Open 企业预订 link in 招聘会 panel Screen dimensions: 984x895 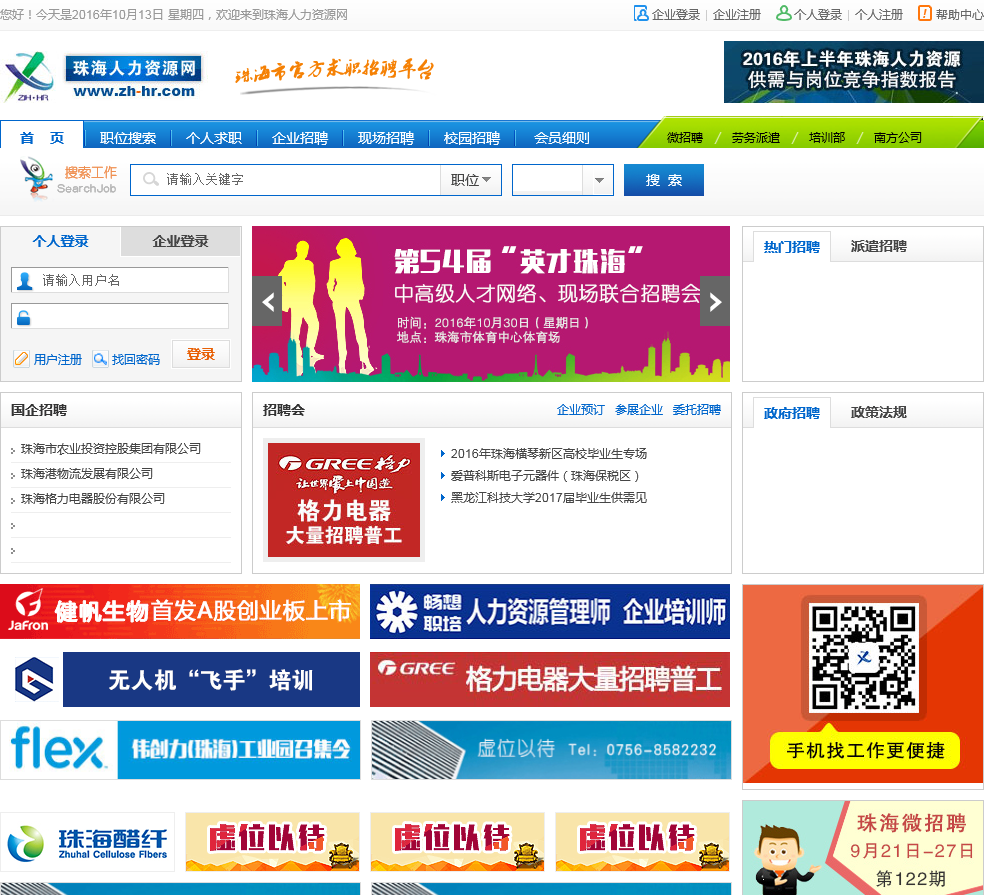coord(580,410)
